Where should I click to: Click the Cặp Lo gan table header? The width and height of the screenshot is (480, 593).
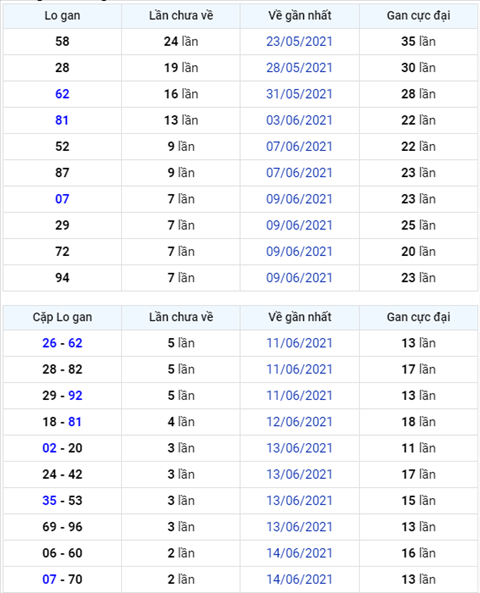click(62, 317)
